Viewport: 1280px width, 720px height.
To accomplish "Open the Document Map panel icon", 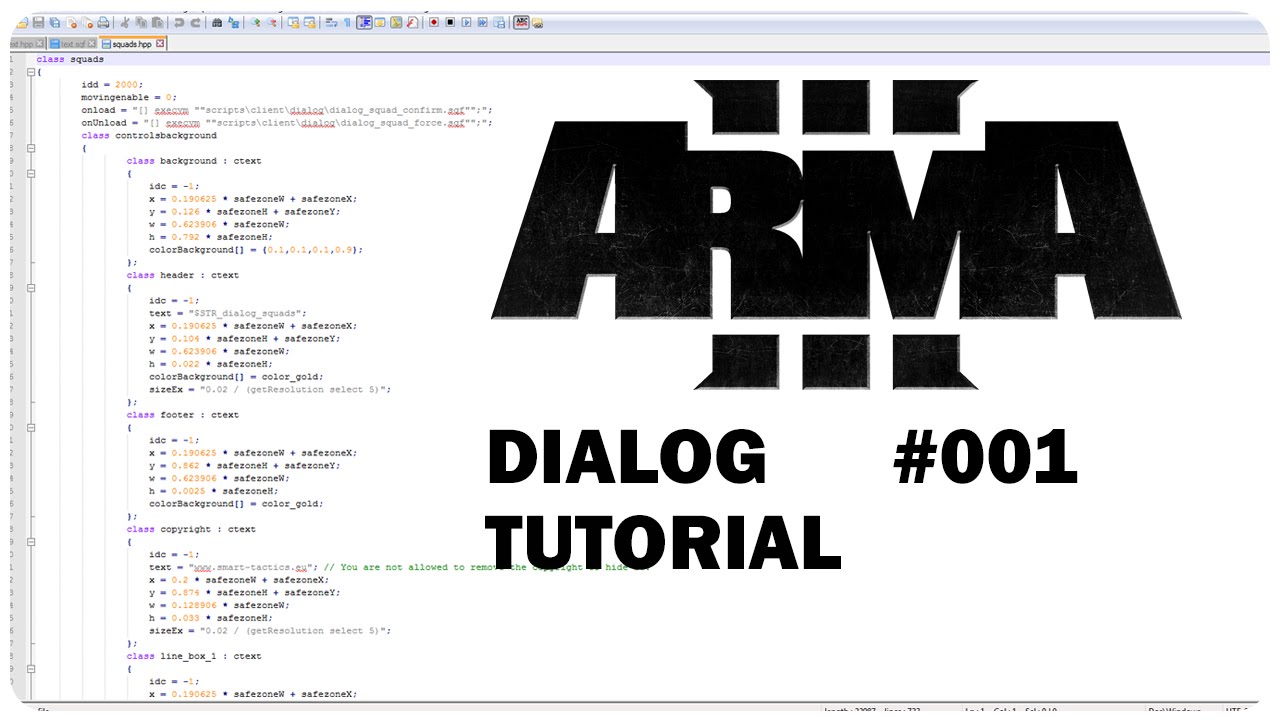I will pos(396,22).
